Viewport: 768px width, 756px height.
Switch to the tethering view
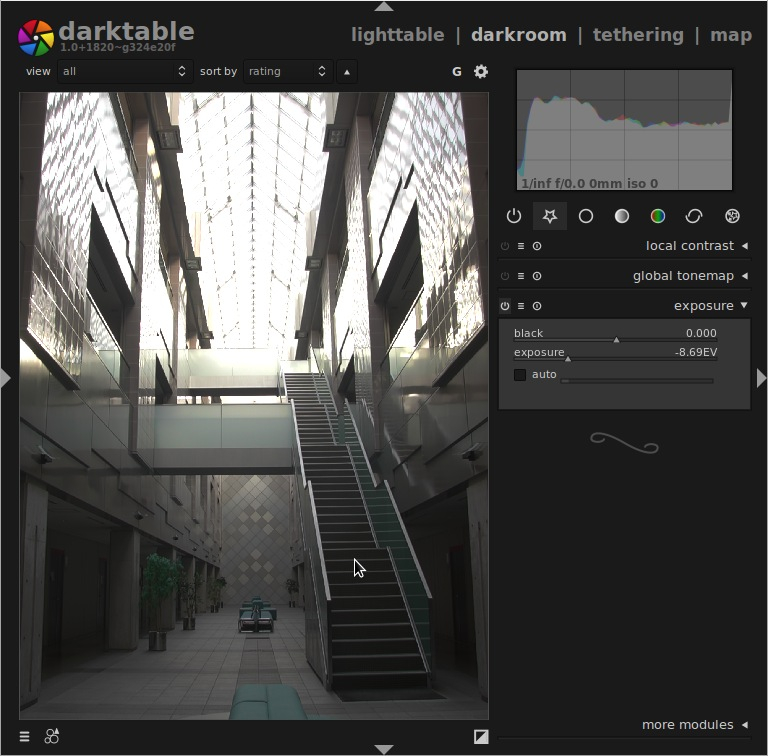(638, 35)
